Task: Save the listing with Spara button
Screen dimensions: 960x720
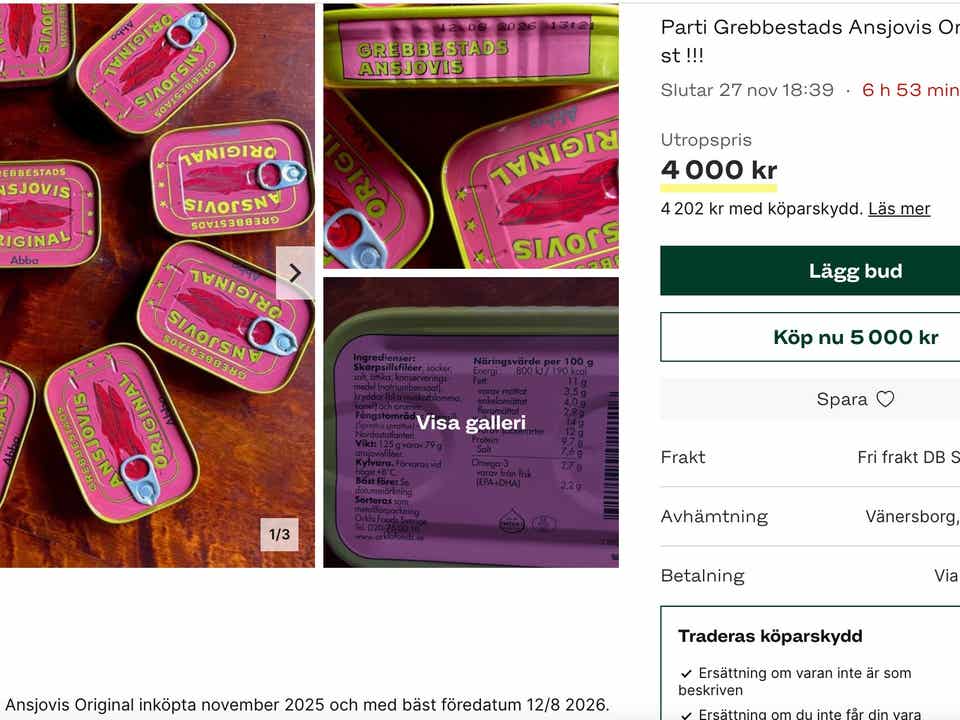Action: pos(810,399)
